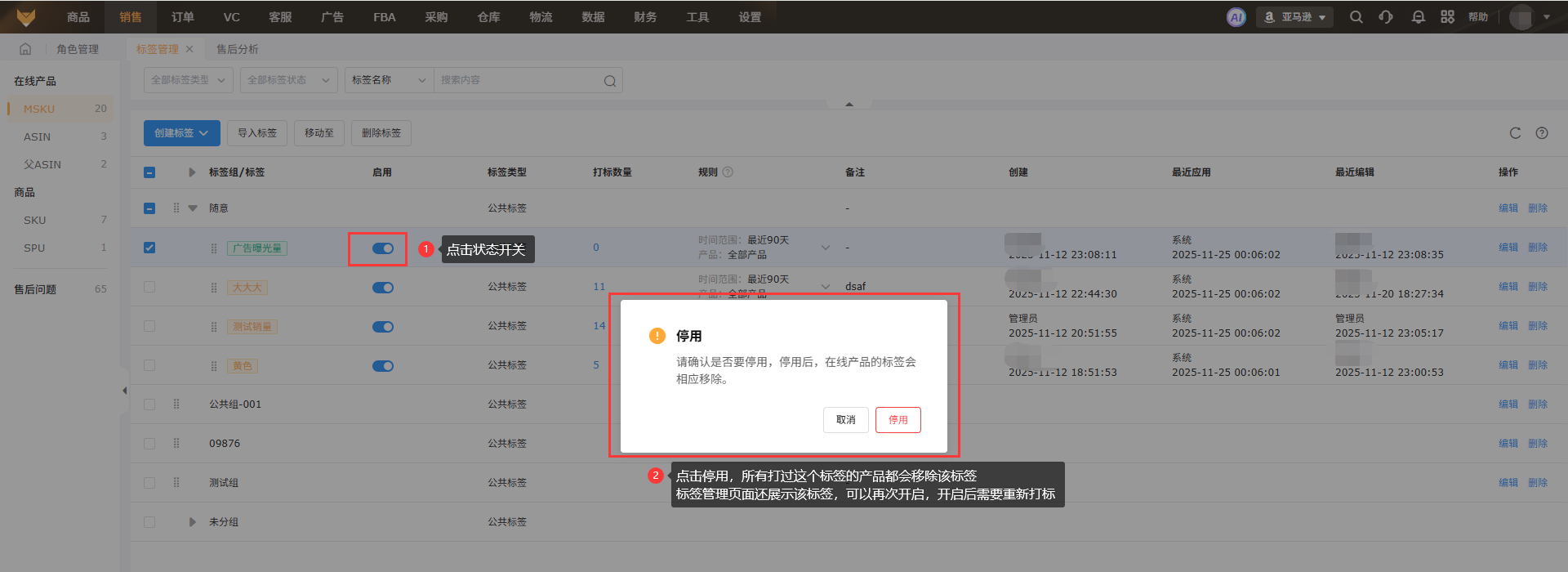This screenshot has height=572, width=1568.
Task: Click the drag handle for 大大大 tag
Action: click(x=214, y=288)
